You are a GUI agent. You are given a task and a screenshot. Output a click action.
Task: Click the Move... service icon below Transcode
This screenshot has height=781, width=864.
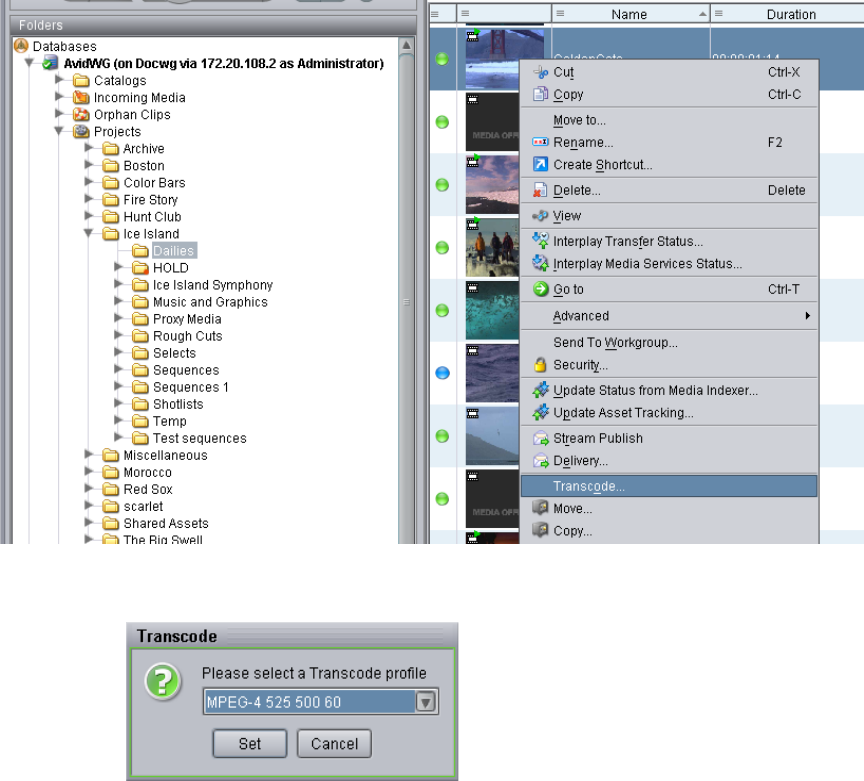click(541, 508)
